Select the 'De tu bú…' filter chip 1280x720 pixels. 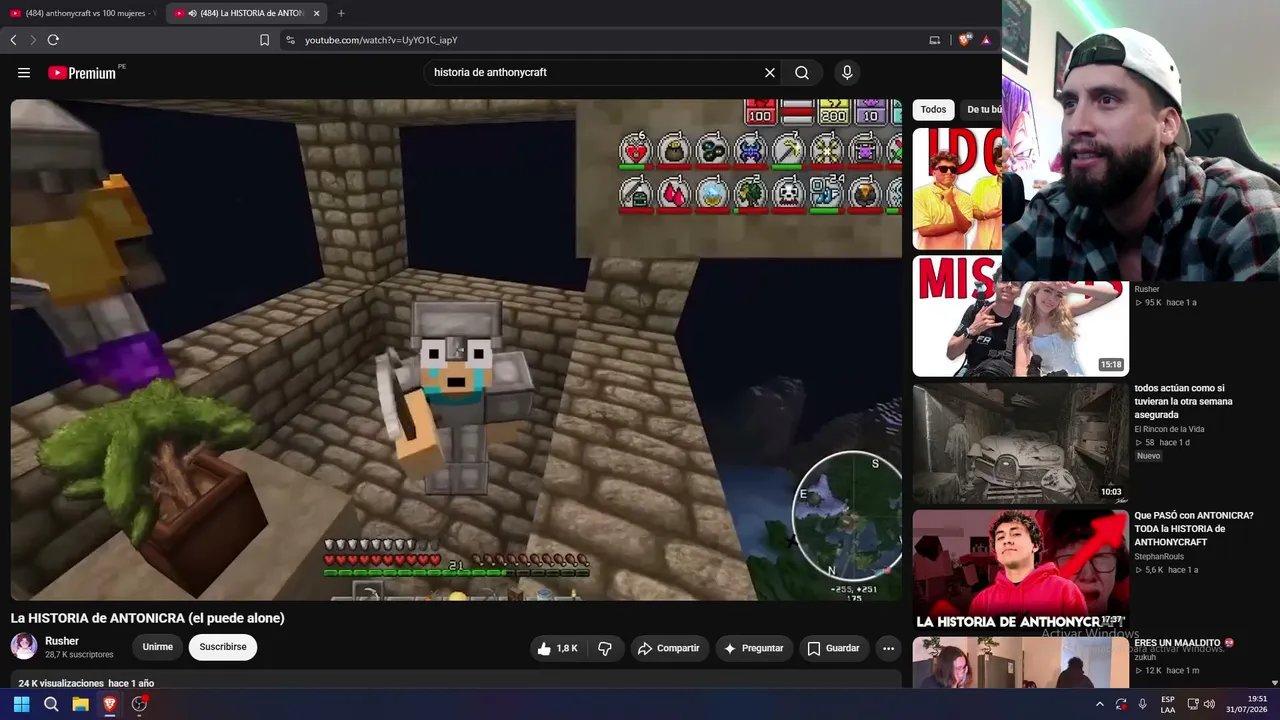(983, 110)
